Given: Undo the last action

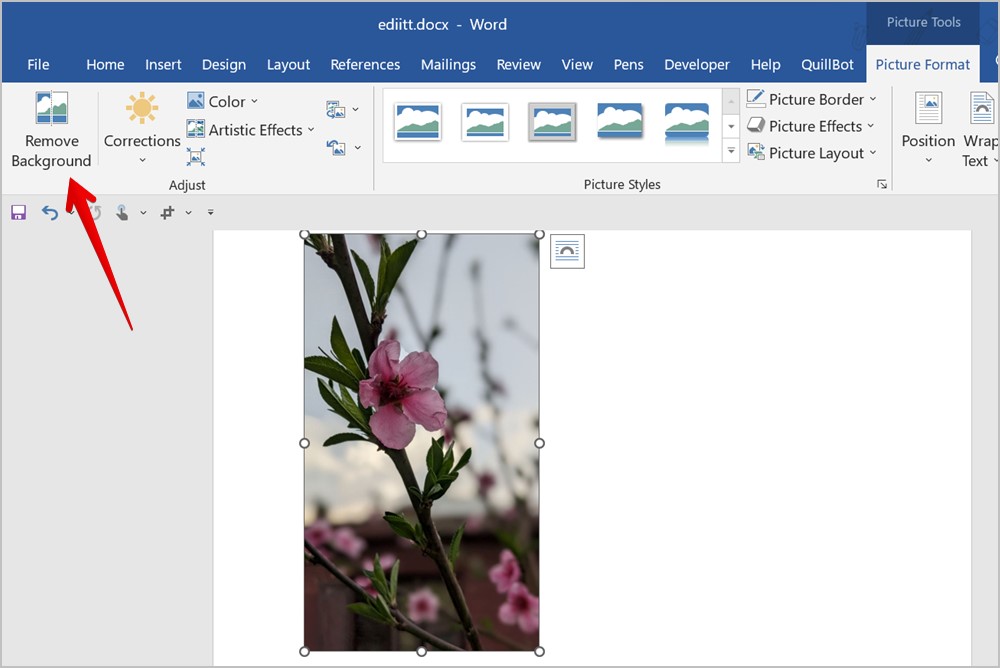Looking at the screenshot, I should [x=49, y=212].
